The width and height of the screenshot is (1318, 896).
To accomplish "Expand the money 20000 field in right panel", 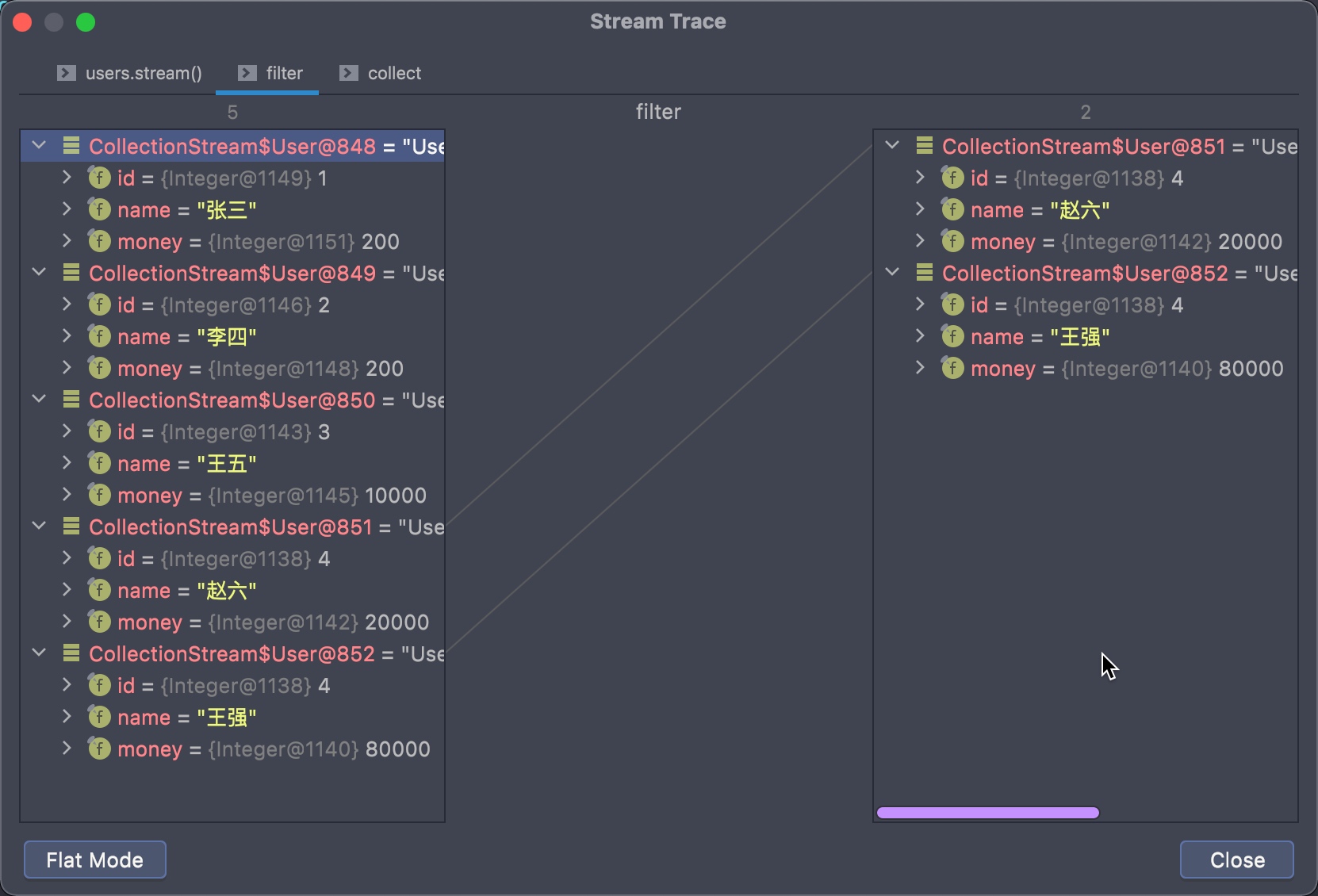I will [920, 241].
